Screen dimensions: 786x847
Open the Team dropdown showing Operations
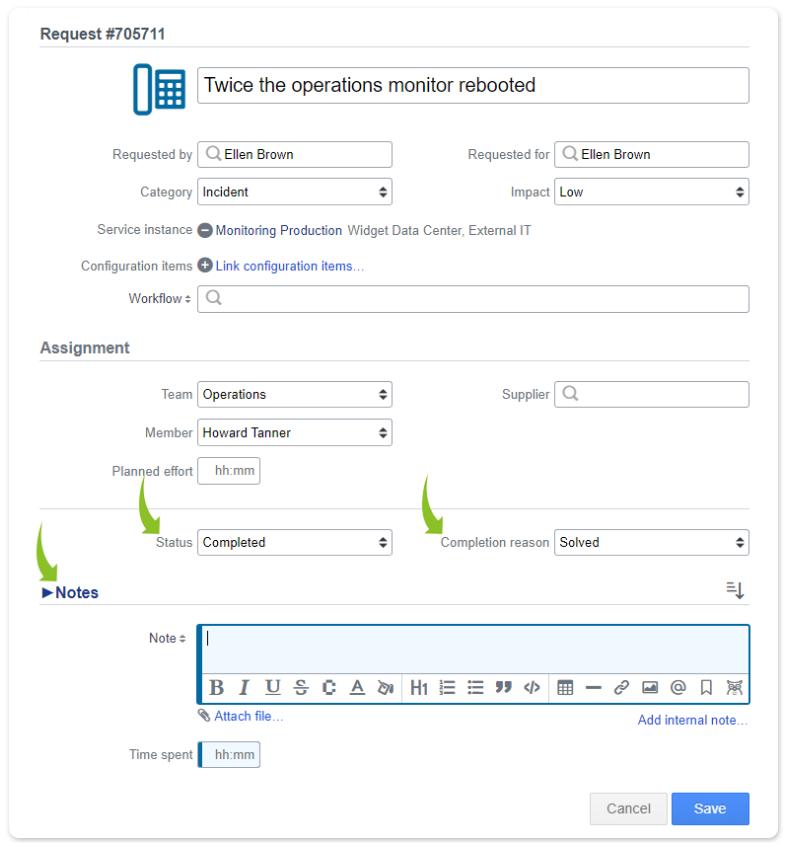coord(294,394)
